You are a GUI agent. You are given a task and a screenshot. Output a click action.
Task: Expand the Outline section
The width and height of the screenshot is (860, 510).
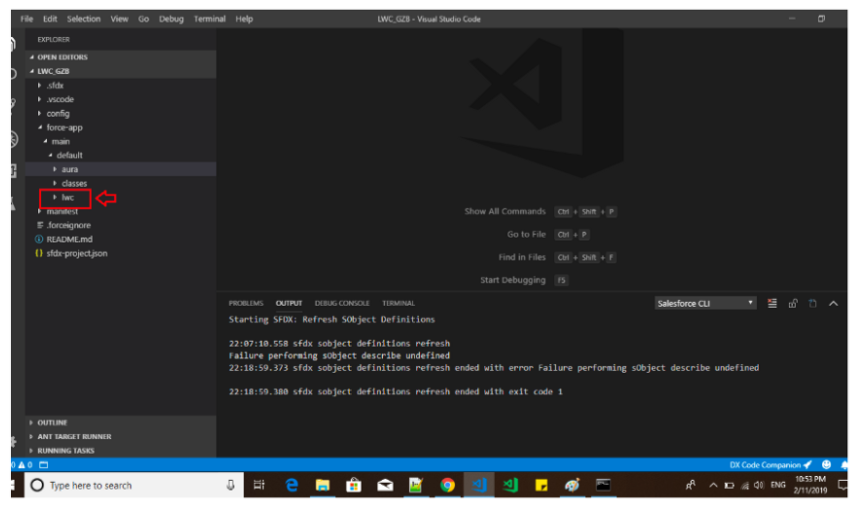[120, 423]
